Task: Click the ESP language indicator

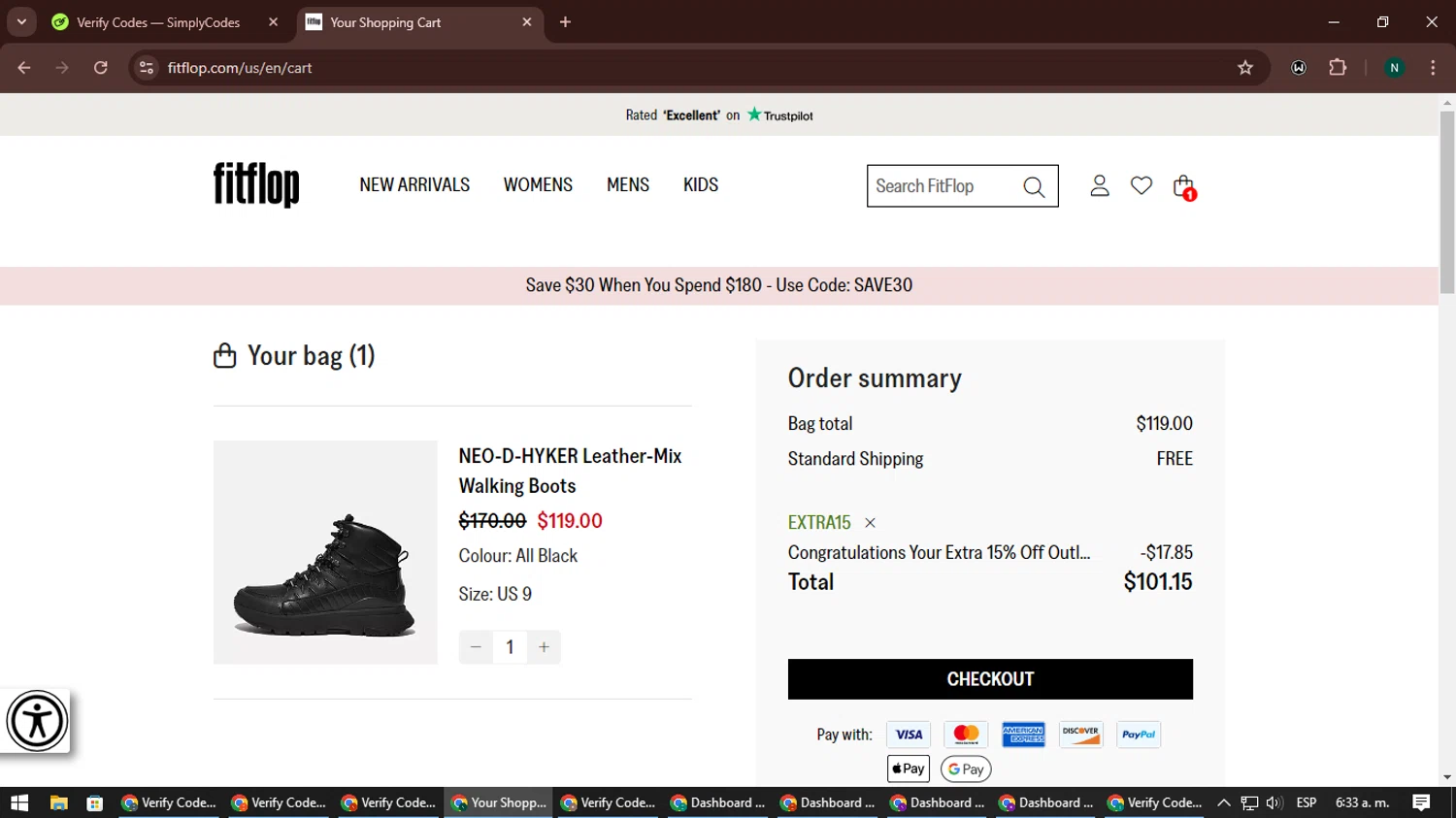Action: click(x=1307, y=802)
